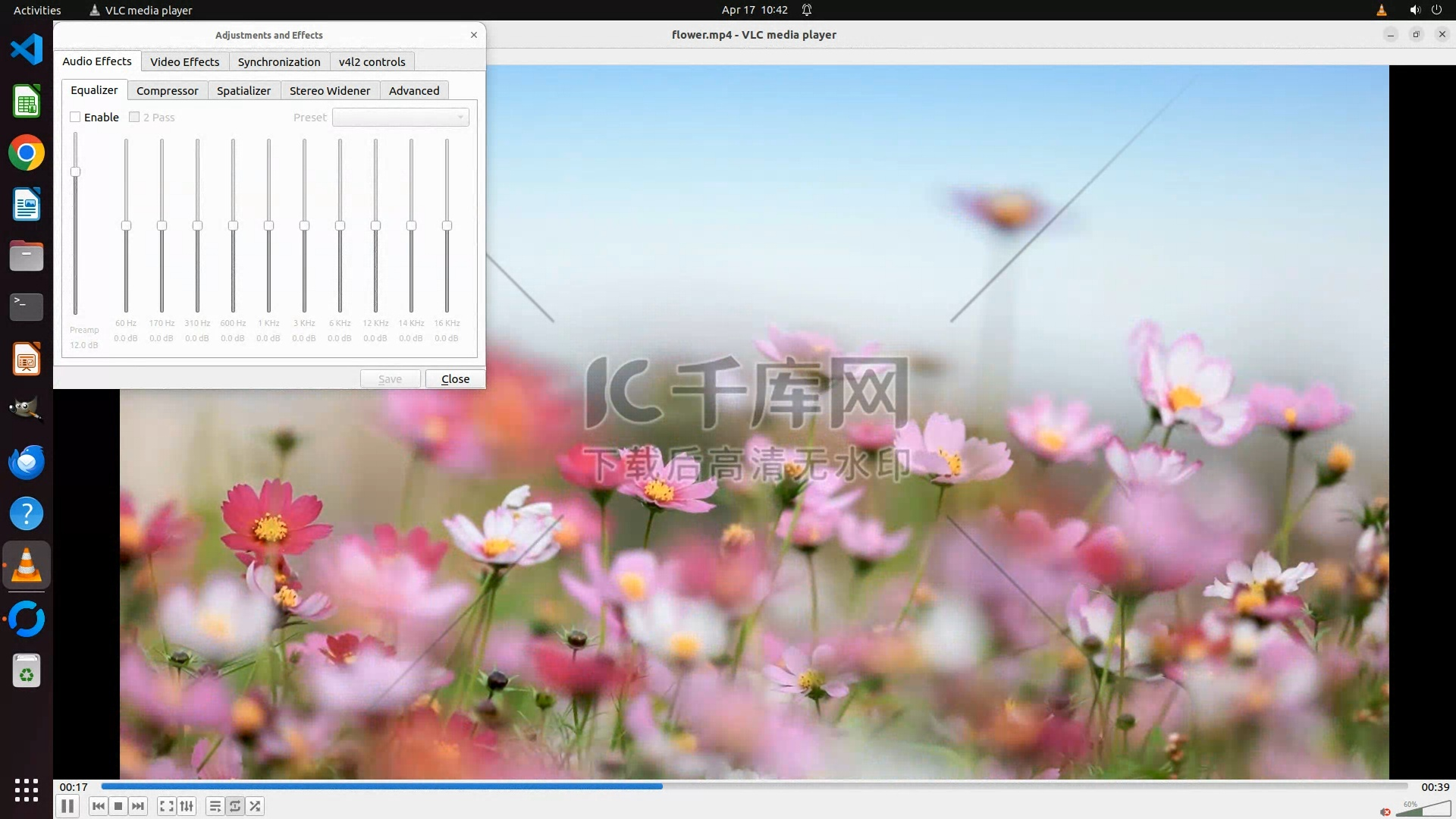This screenshot has height=819, width=1456.
Task: Enable the equalizer checkbox
Action: pos(75,117)
